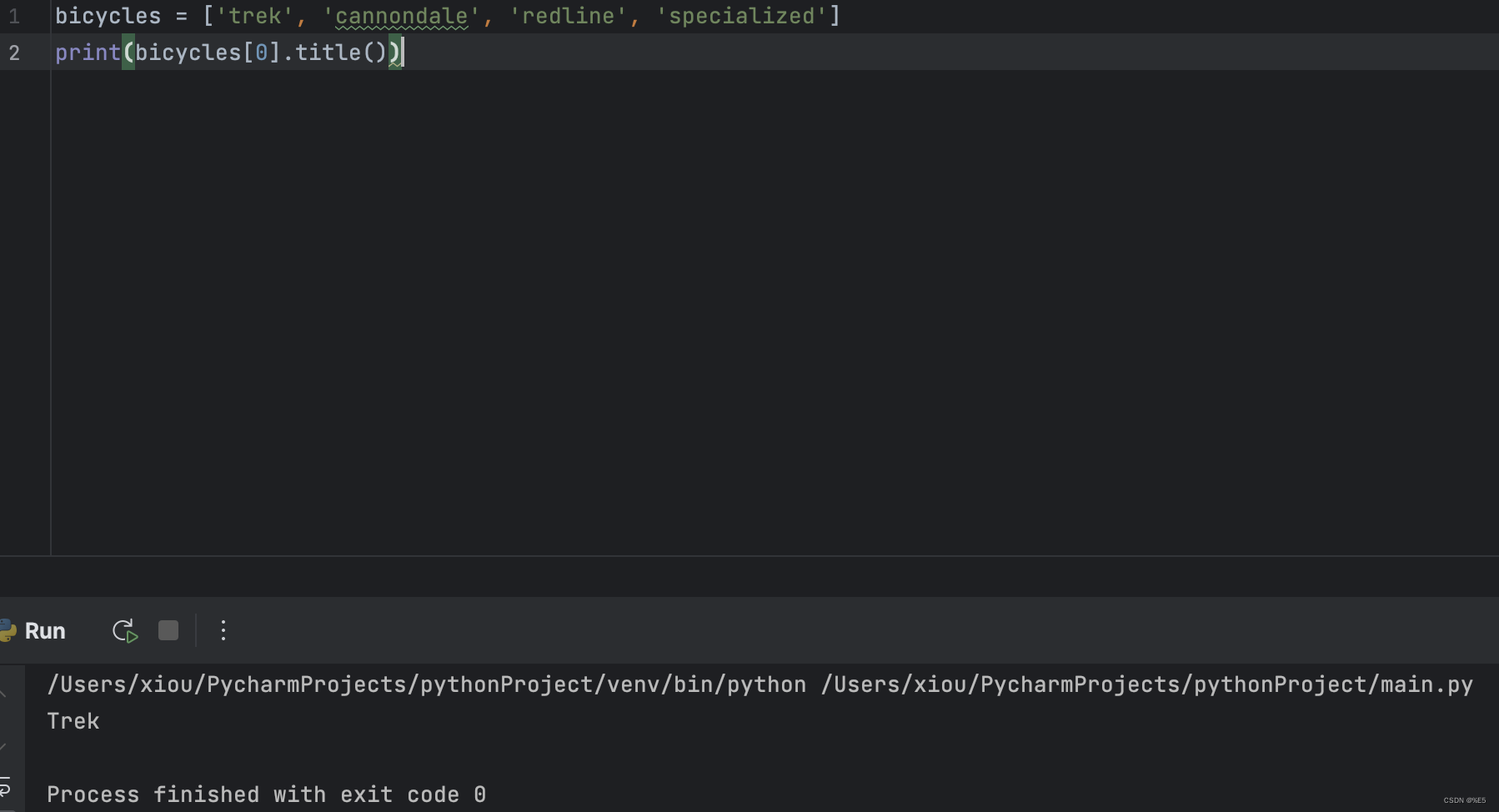This screenshot has height=812, width=1499.
Task: Click the main.py path in console output
Action: (x=1147, y=685)
